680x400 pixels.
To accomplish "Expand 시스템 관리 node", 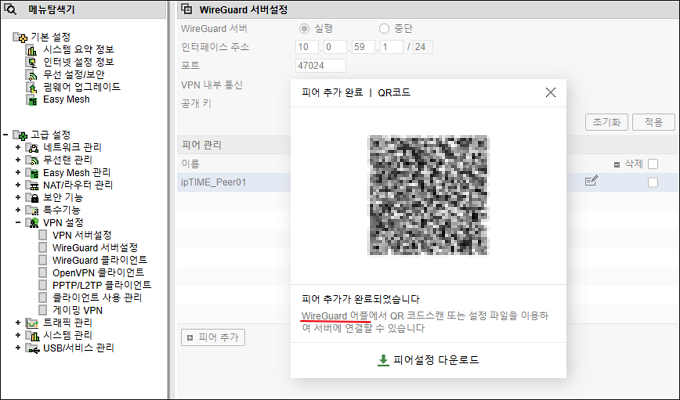I will tap(18, 335).
